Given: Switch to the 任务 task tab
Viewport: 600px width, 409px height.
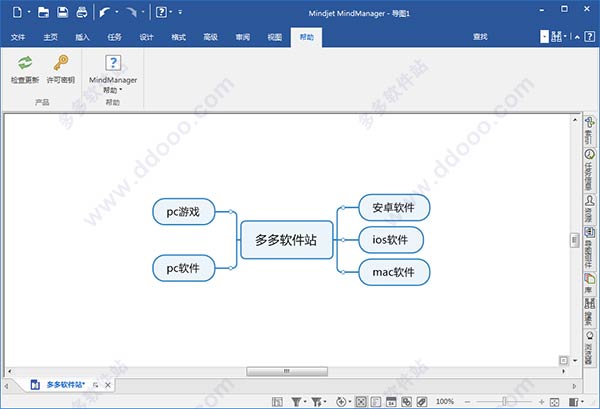Looking at the screenshot, I should [x=114, y=37].
